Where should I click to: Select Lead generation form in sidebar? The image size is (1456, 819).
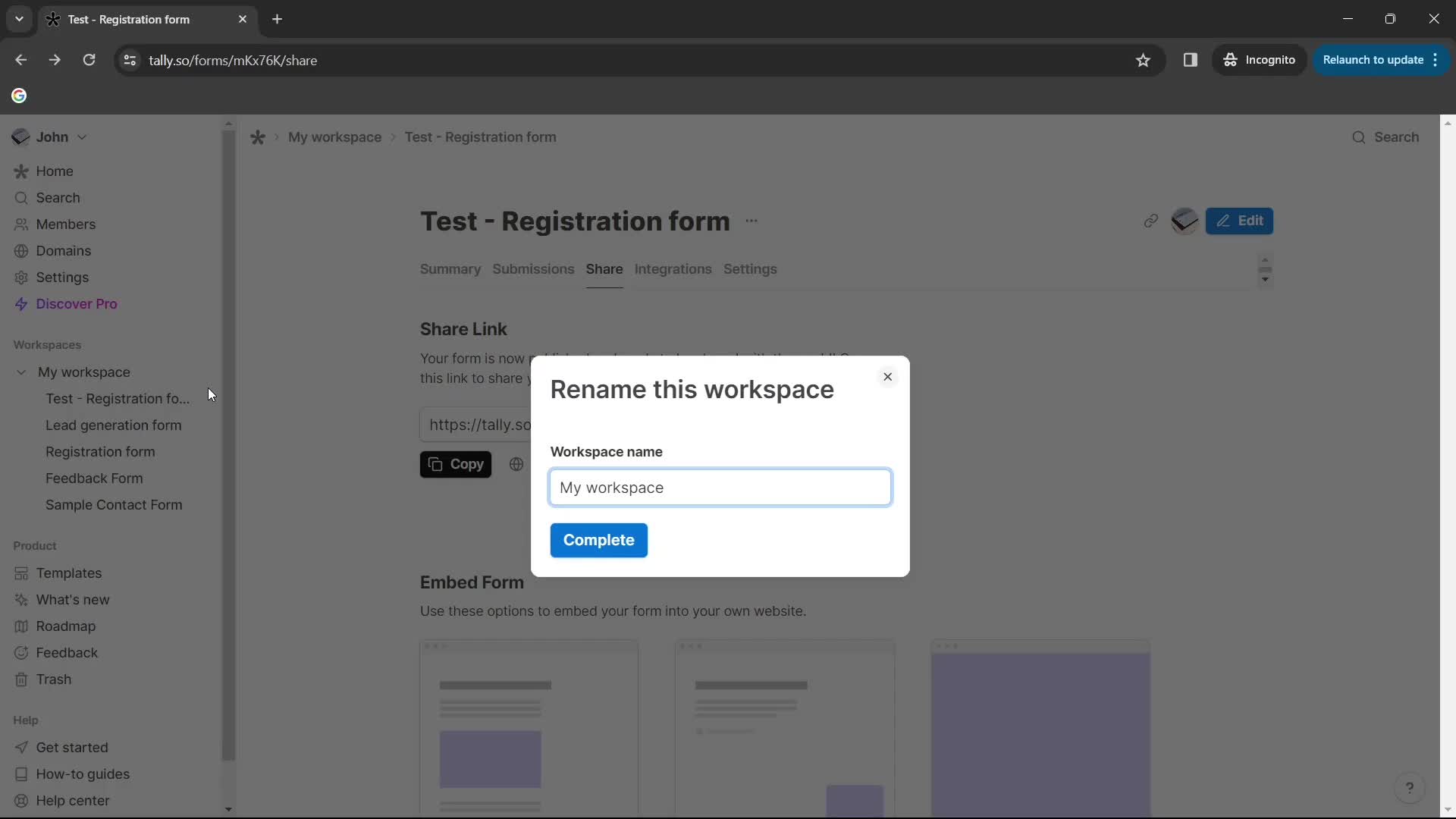click(x=113, y=425)
